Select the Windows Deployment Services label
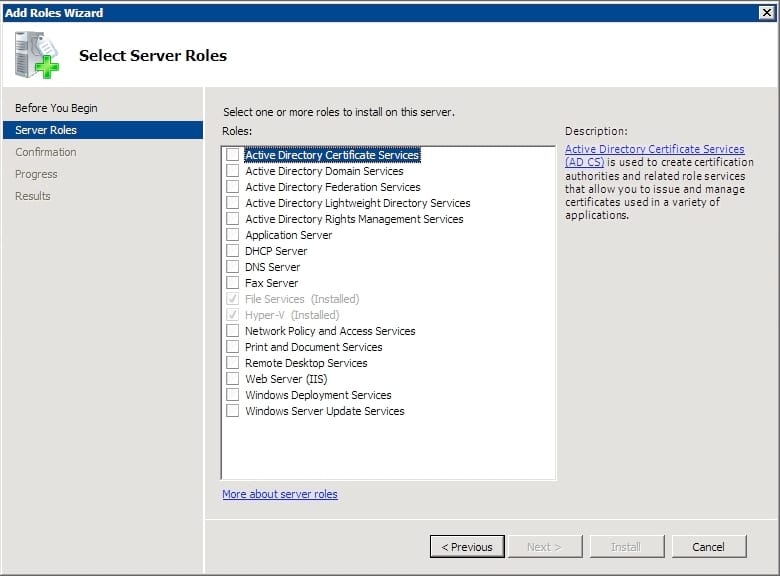Image resolution: width=780 pixels, height=576 pixels. tap(318, 395)
